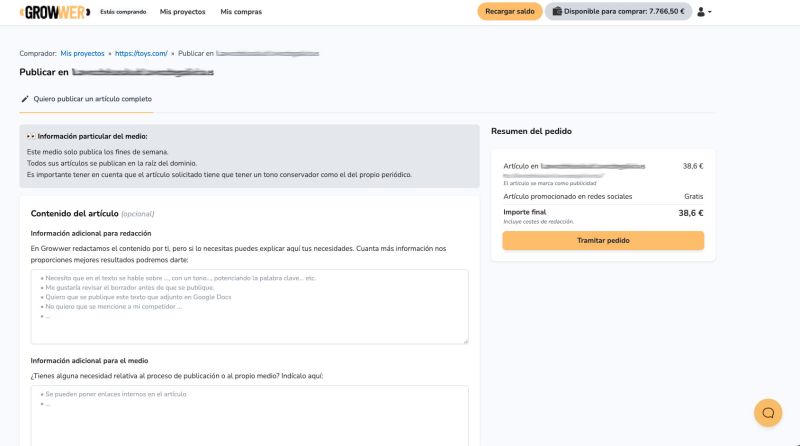Viewport: 800px width, 446px height.
Task: Click the Growwer logo
Action: [x=55, y=12]
